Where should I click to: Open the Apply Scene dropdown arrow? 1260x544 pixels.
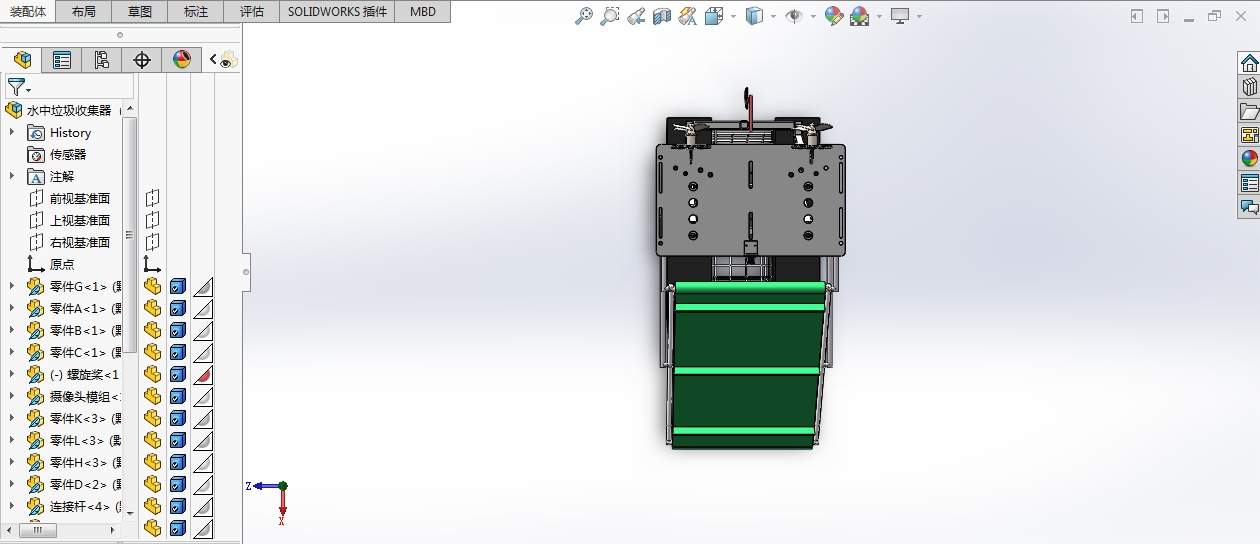tap(879, 16)
